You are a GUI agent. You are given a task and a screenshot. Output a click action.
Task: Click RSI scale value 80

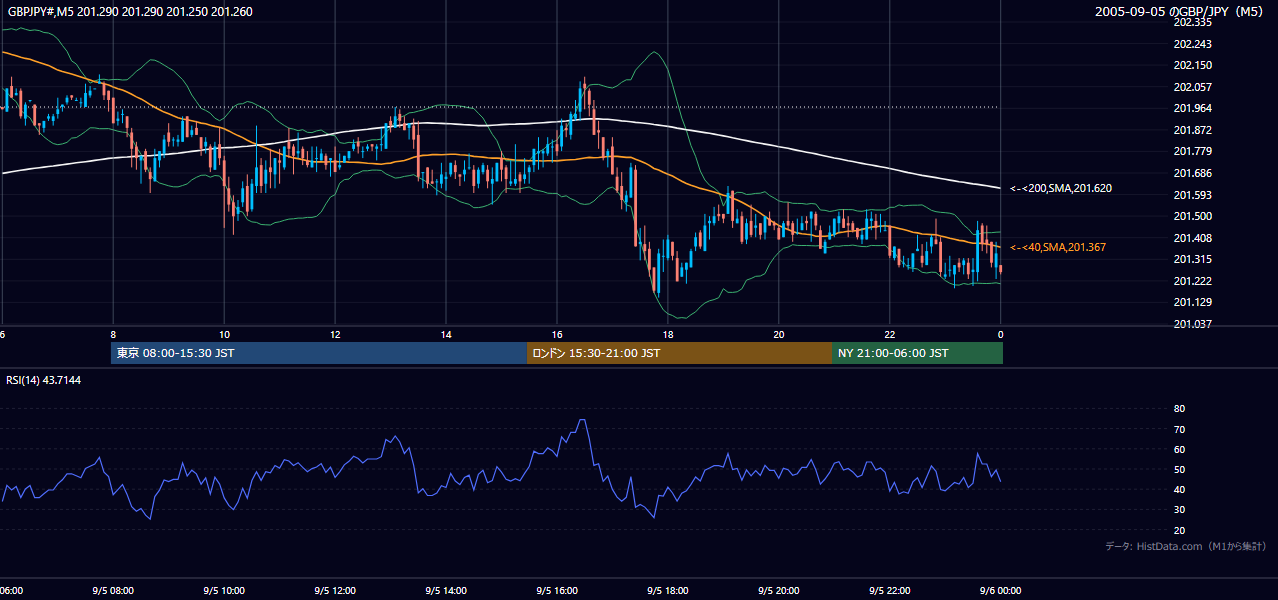pyautogui.click(x=1179, y=409)
